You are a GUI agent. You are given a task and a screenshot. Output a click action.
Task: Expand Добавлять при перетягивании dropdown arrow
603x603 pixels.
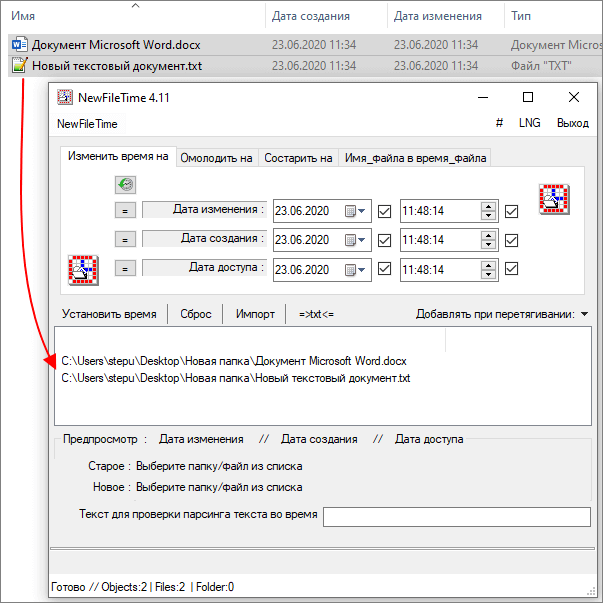585,314
